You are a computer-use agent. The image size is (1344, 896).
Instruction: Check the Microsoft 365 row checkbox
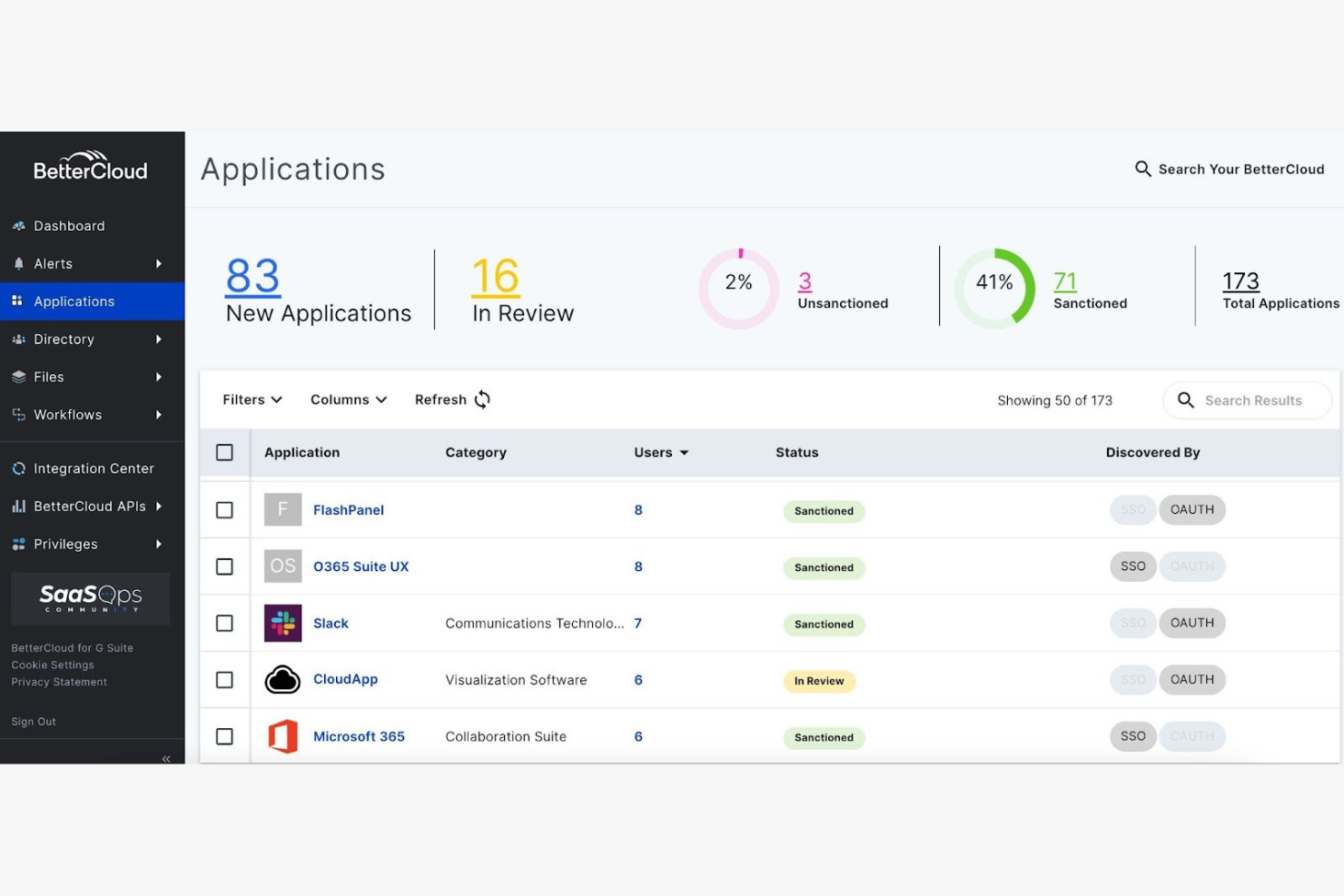click(x=224, y=736)
